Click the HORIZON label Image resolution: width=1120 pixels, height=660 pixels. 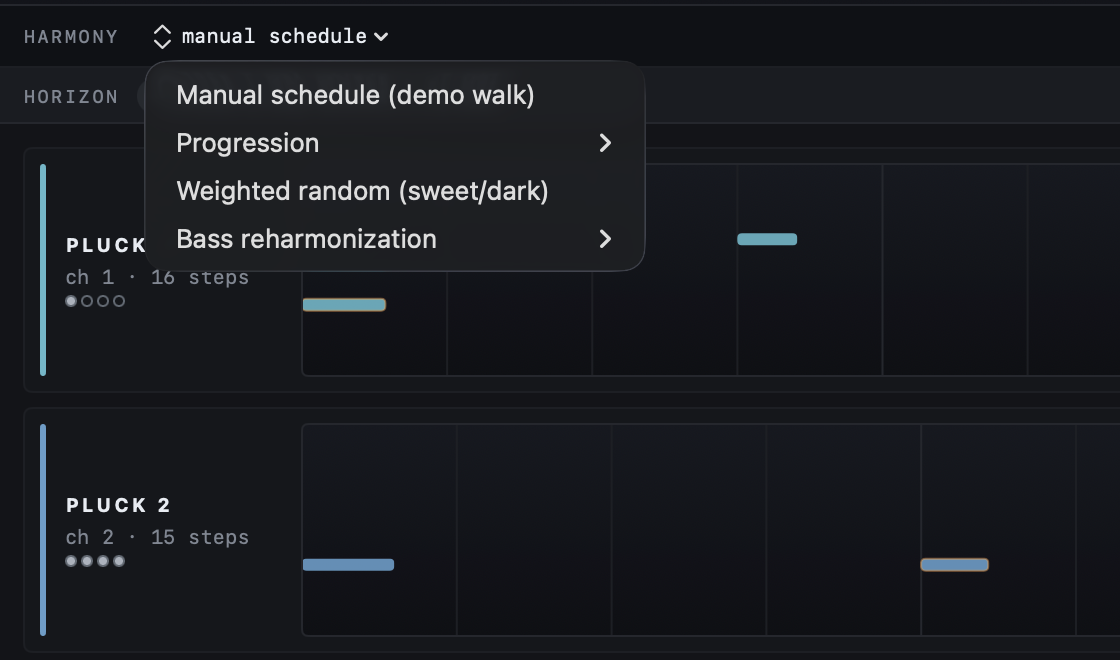coord(71,97)
